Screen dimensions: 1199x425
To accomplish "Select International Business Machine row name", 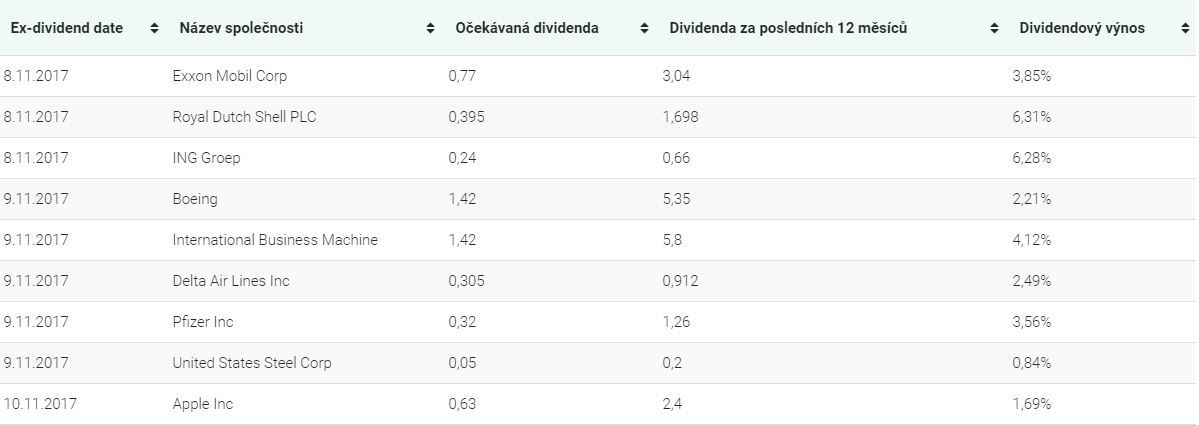I will coord(275,240).
